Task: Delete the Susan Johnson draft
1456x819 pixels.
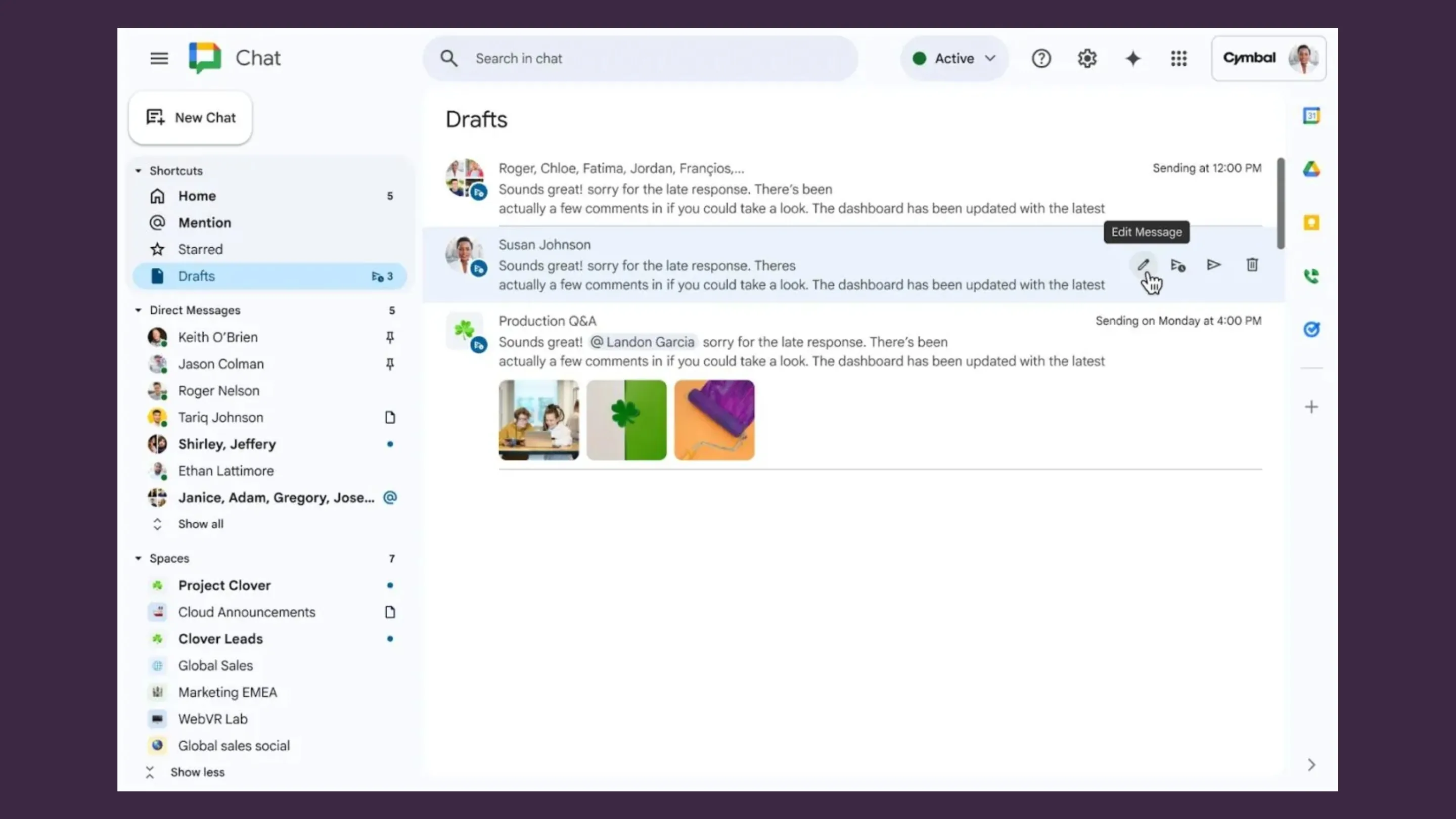Action: (x=1252, y=265)
